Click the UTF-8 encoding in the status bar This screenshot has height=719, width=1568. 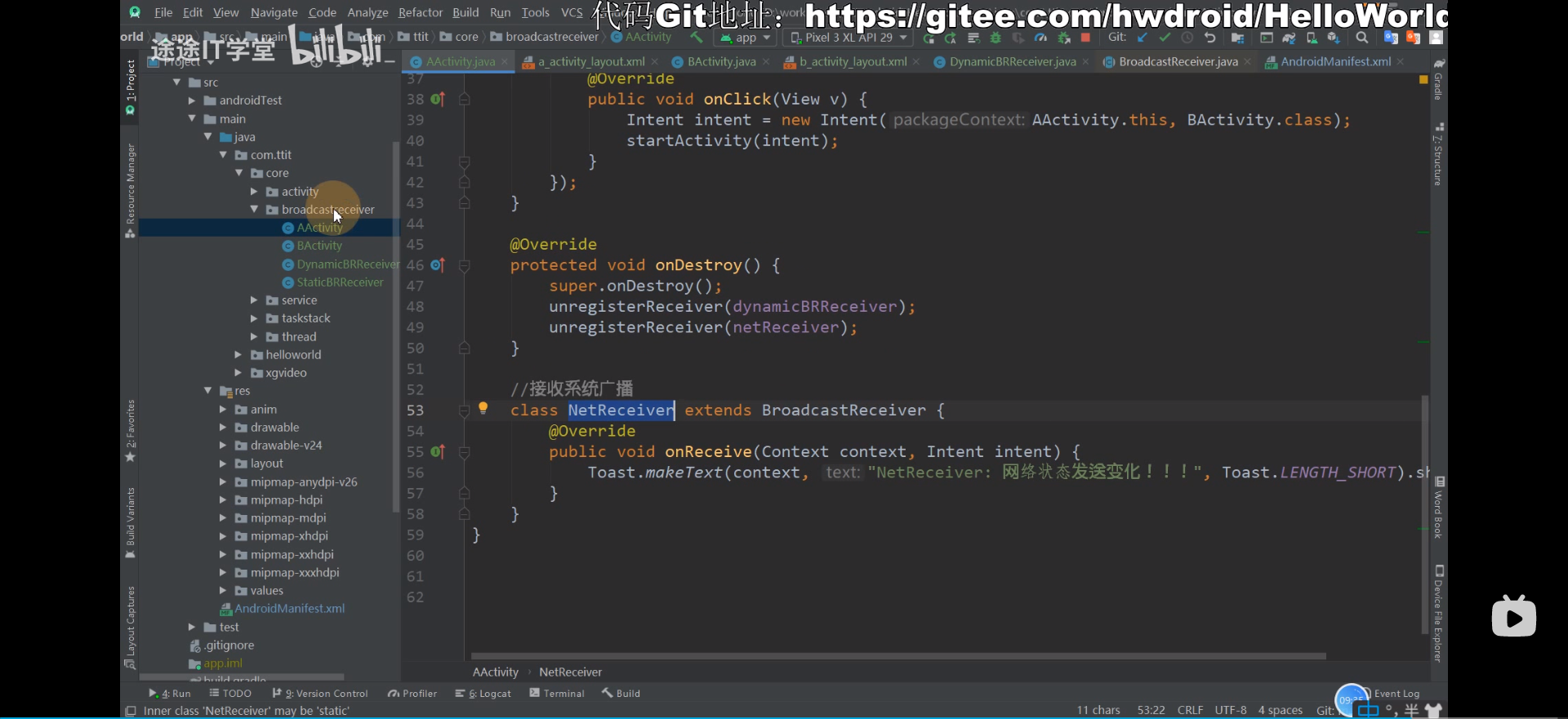[x=1230, y=711]
